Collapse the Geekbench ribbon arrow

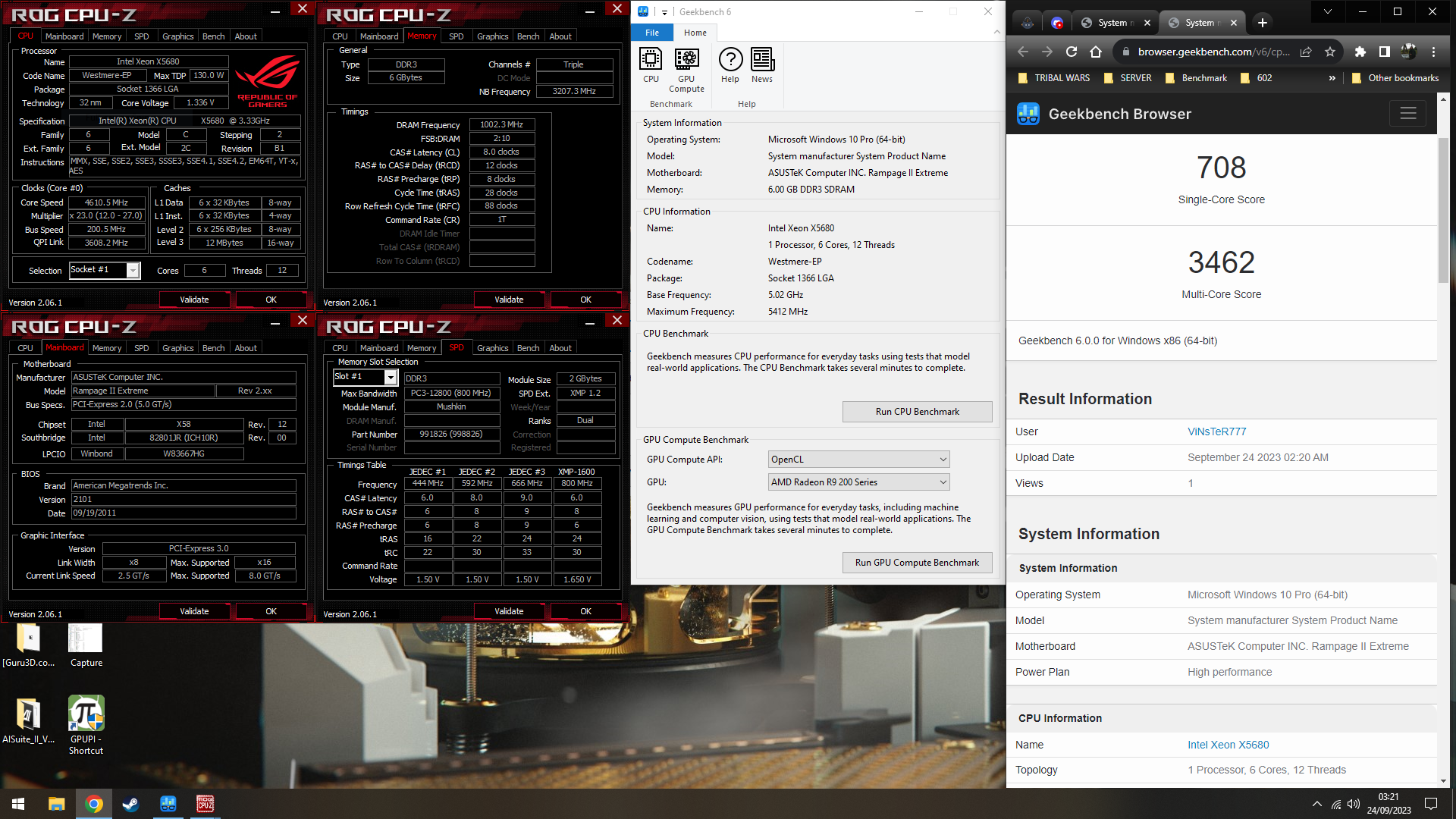click(996, 32)
